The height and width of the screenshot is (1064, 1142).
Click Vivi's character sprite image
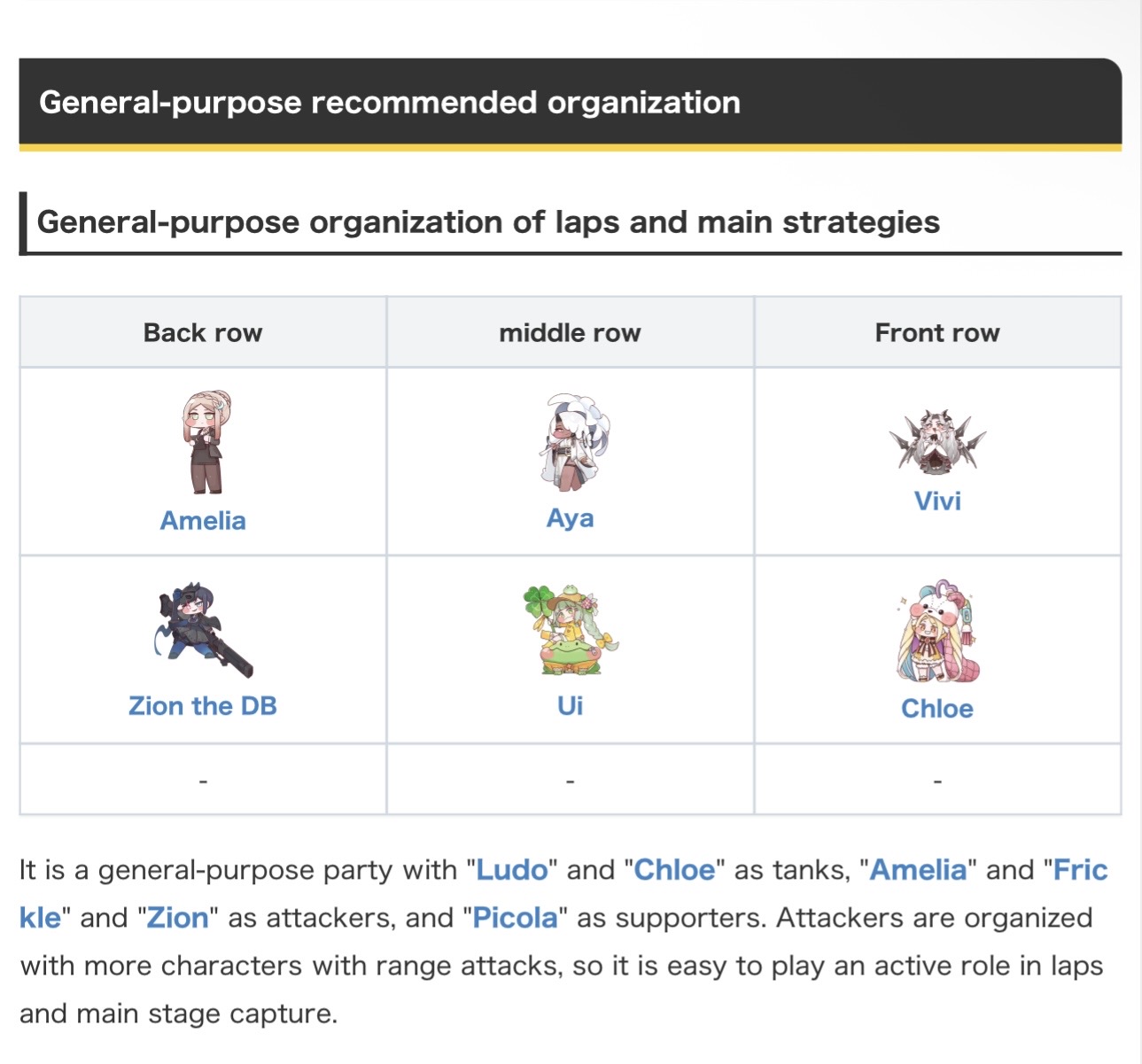(937, 439)
